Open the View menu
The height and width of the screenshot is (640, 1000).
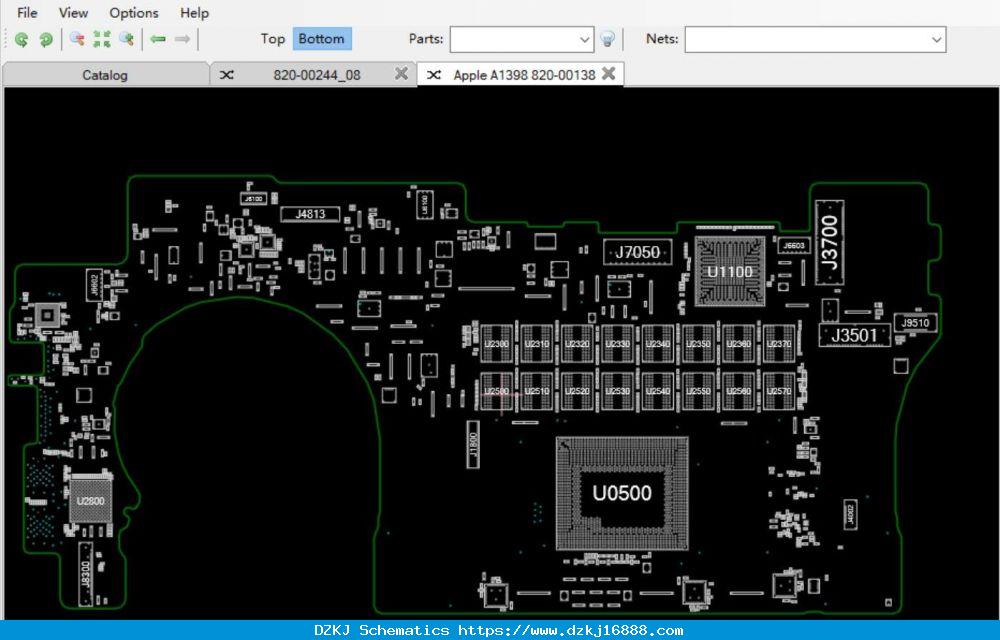(x=73, y=13)
